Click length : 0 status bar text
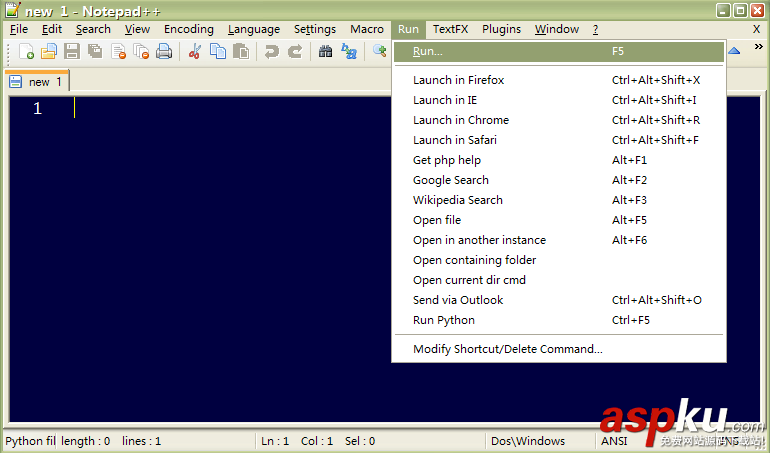770x453 pixels. pyautogui.click(x=85, y=441)
